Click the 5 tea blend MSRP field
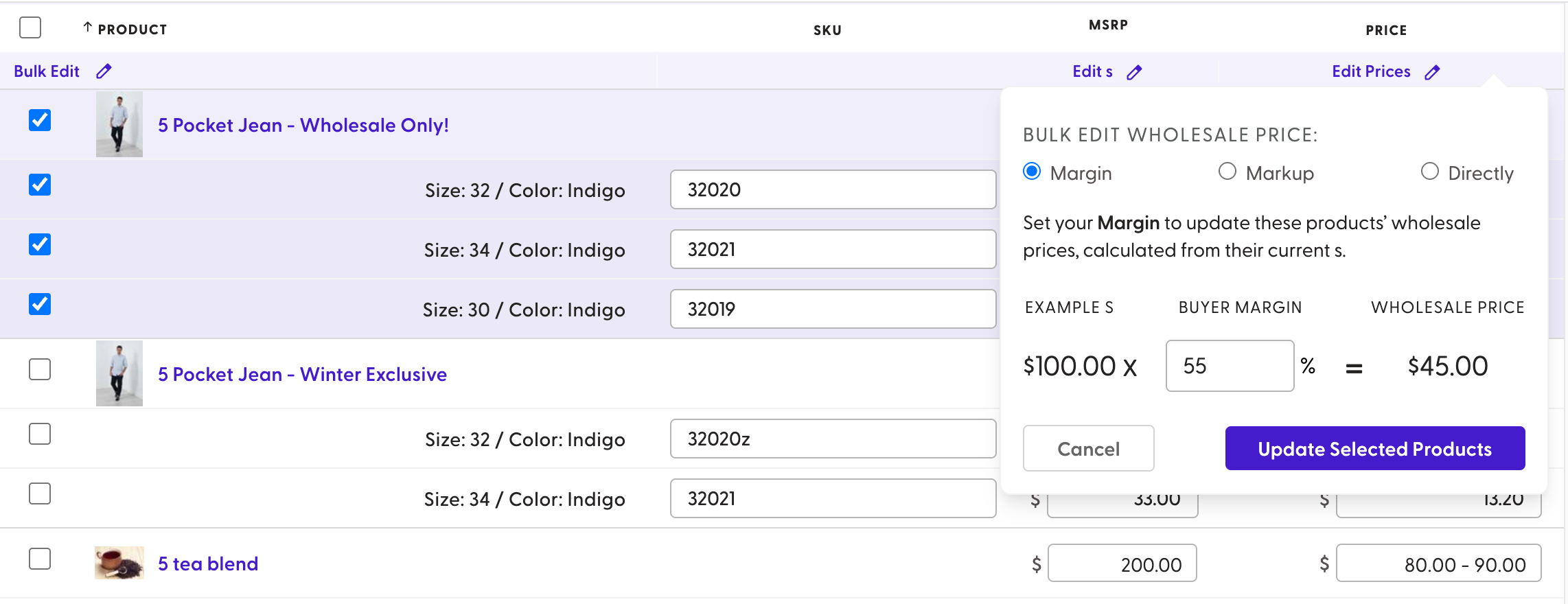The height and width of the screenshot is (604, 1568). (x=1122, y=564)
